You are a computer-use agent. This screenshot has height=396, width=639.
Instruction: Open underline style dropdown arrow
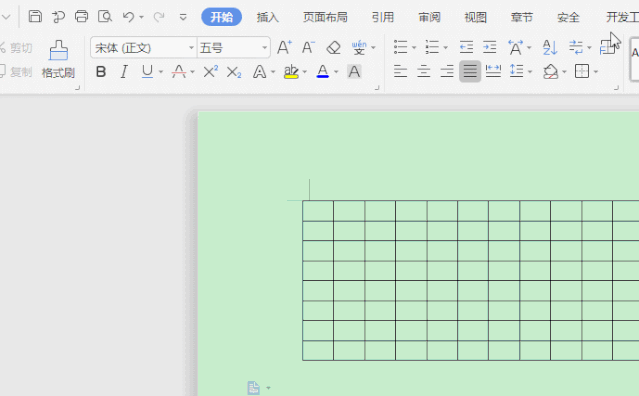pos(161,72)
